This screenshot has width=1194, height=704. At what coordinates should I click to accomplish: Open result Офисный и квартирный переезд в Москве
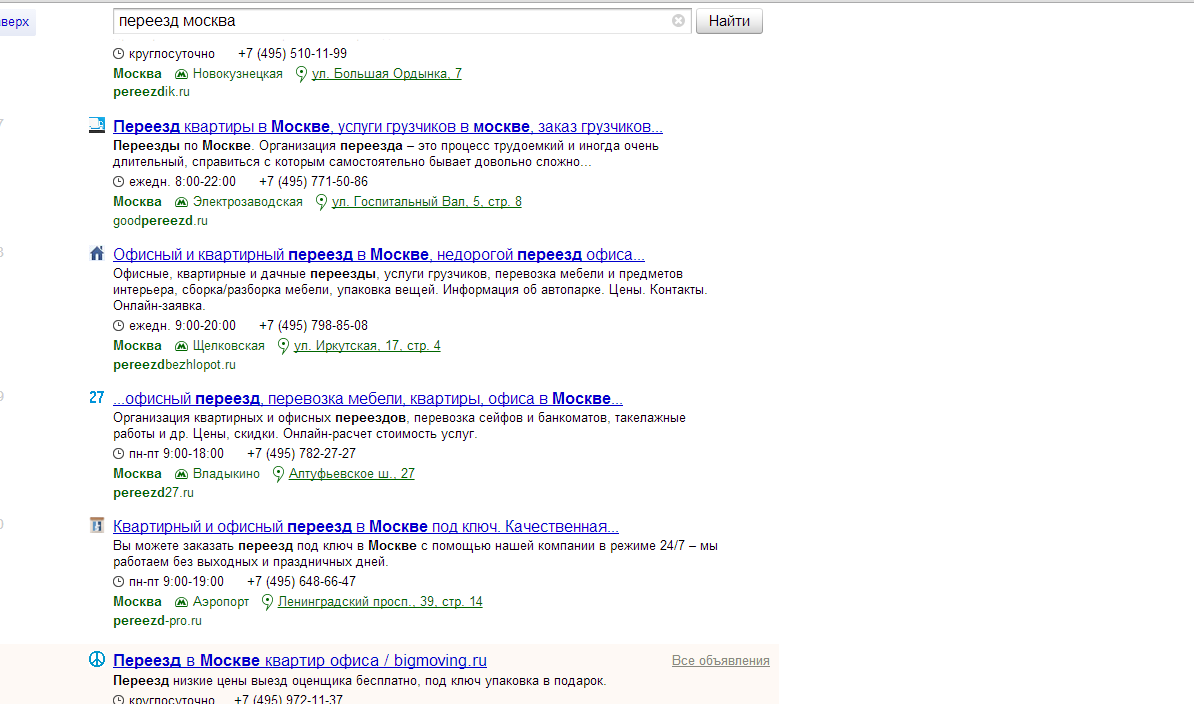(x=378, y=254)
